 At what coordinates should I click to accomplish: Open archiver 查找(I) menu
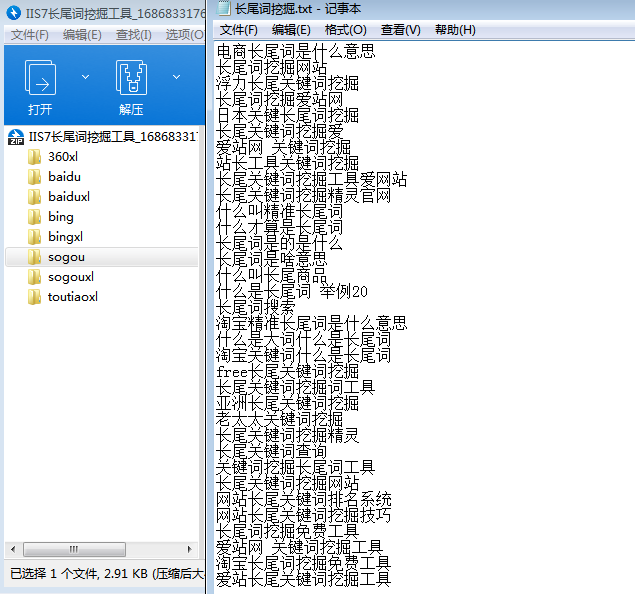(x=134, y=35)
